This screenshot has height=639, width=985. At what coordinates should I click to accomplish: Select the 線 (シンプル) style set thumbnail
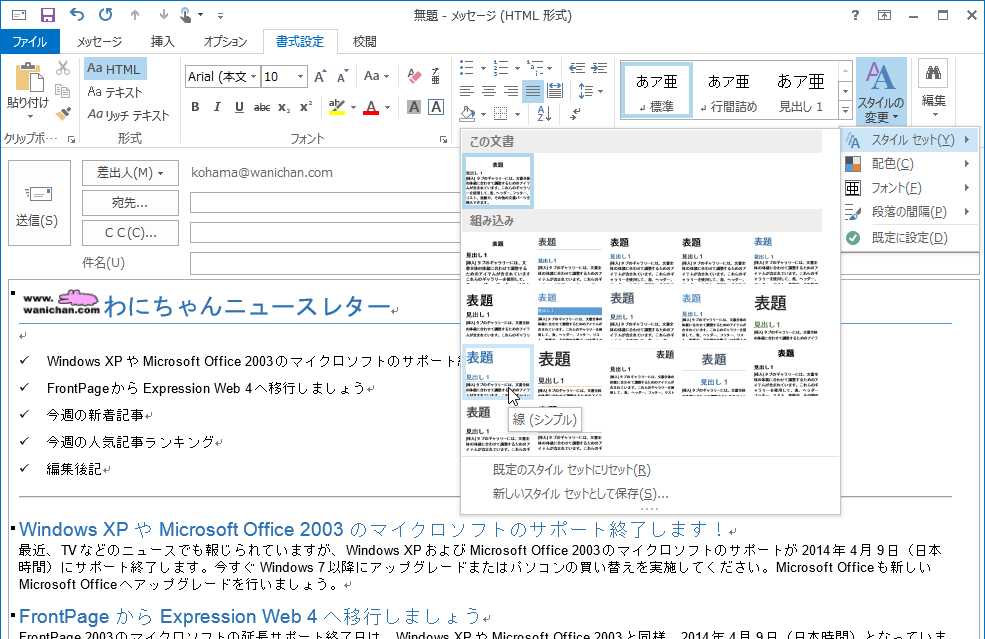[498, 371]
